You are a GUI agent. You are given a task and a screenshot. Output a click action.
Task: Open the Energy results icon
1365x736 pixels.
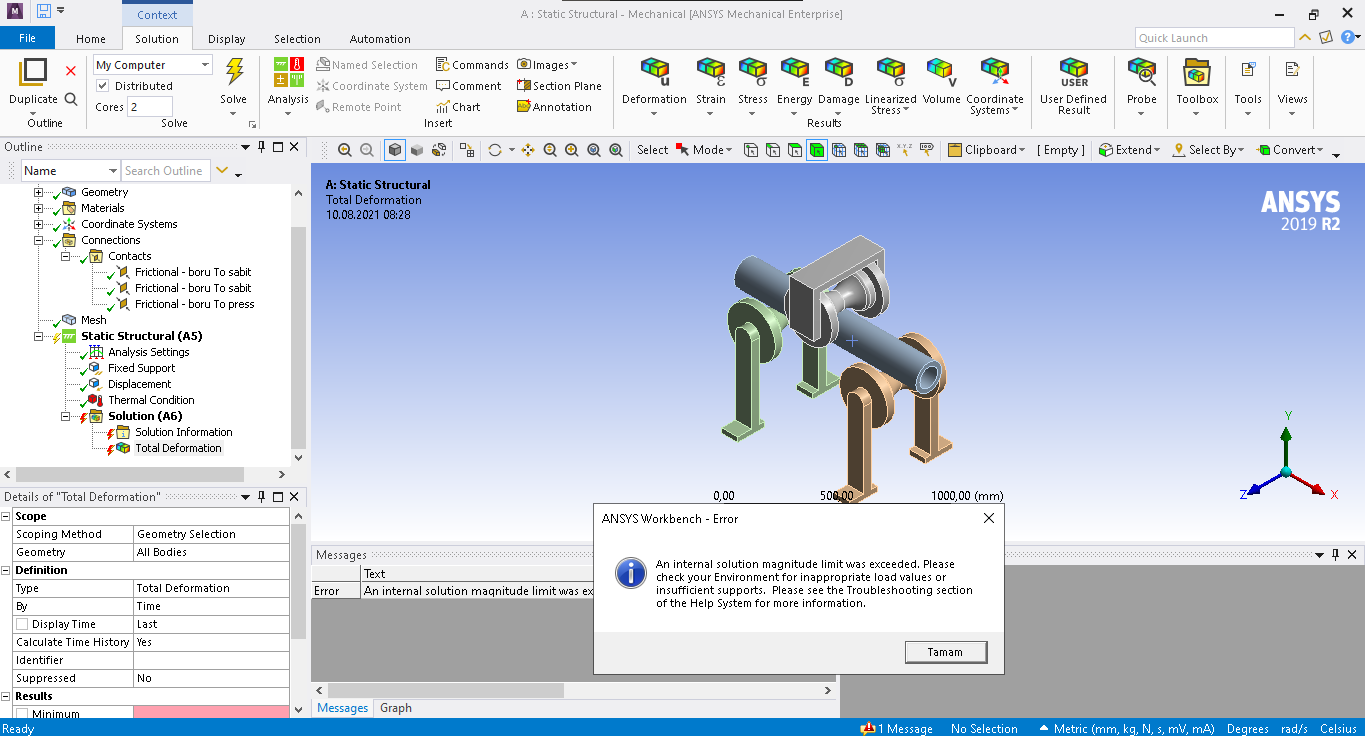pos(795,72)
